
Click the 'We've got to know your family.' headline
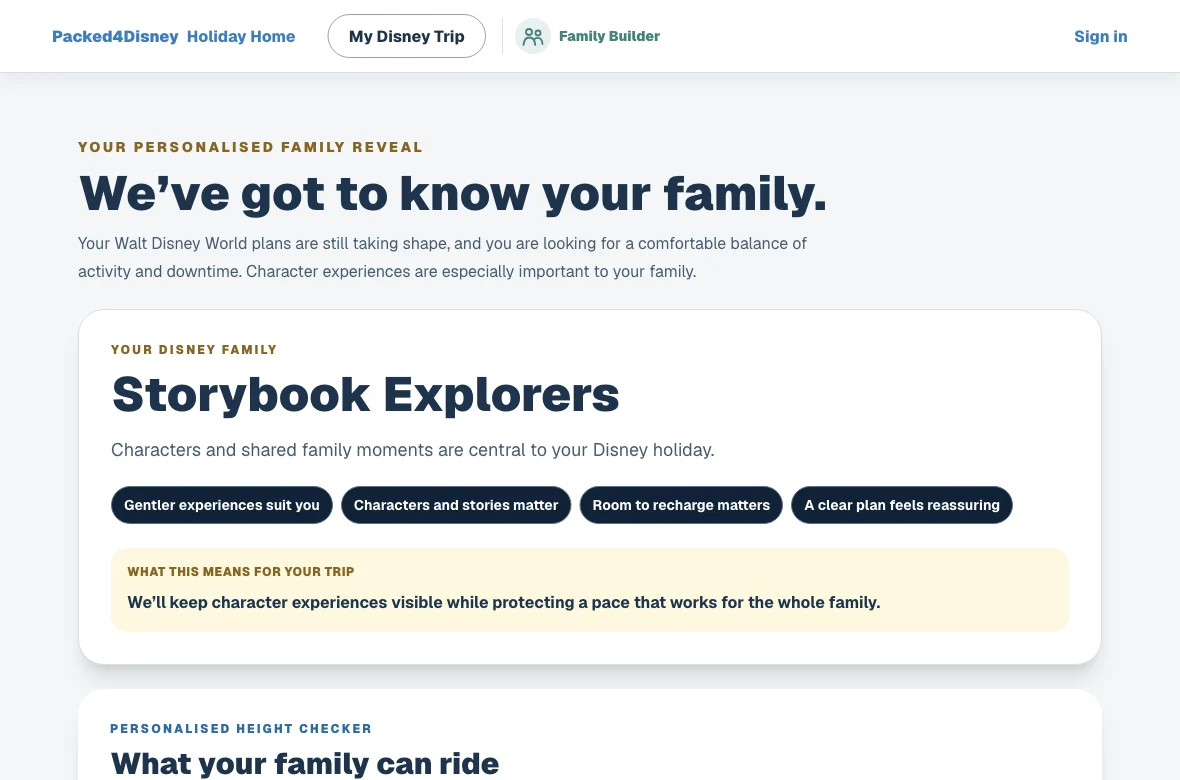(x=452, y=193)
